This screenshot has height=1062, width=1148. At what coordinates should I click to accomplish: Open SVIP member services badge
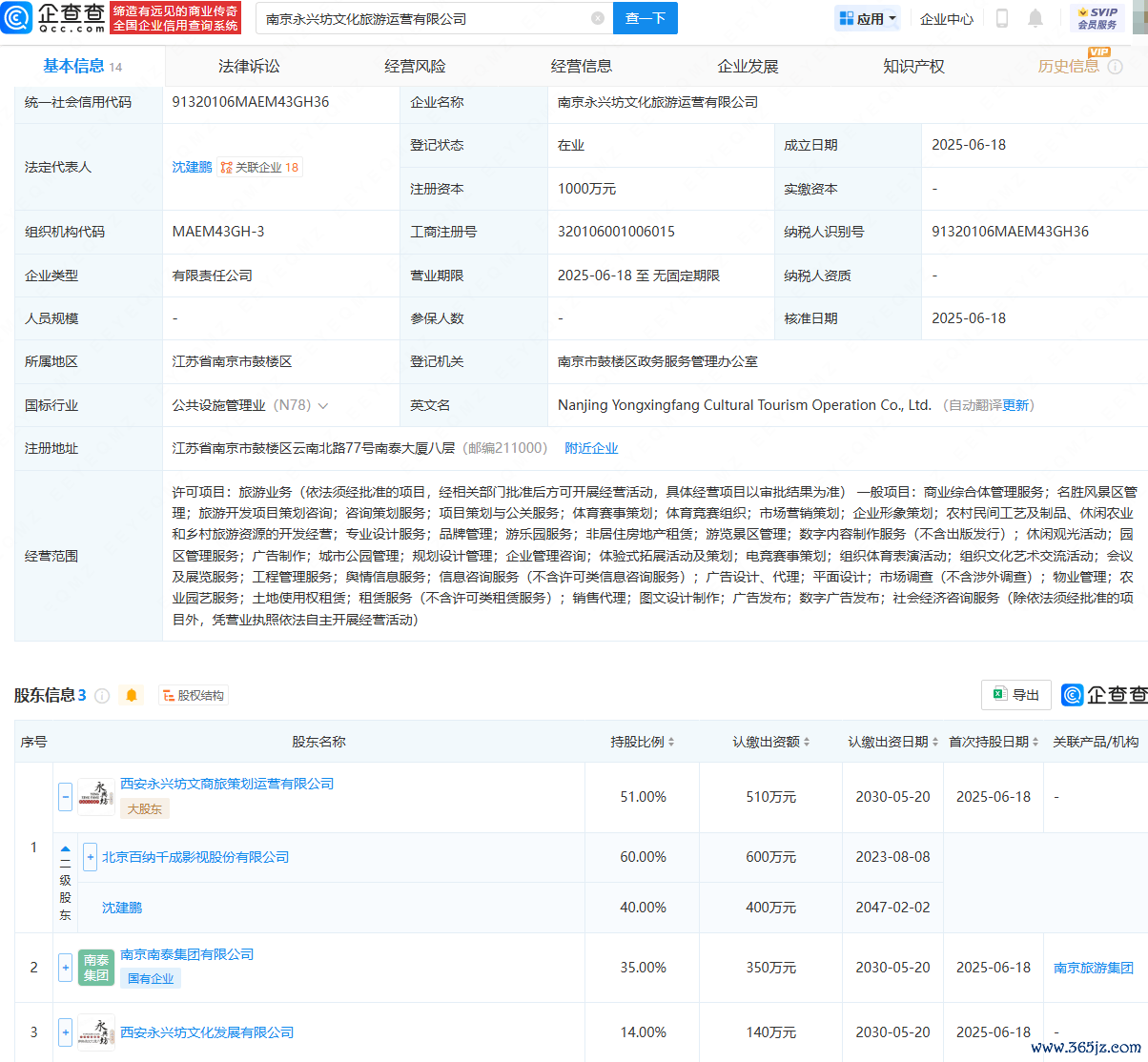(x=1097, y=18)
